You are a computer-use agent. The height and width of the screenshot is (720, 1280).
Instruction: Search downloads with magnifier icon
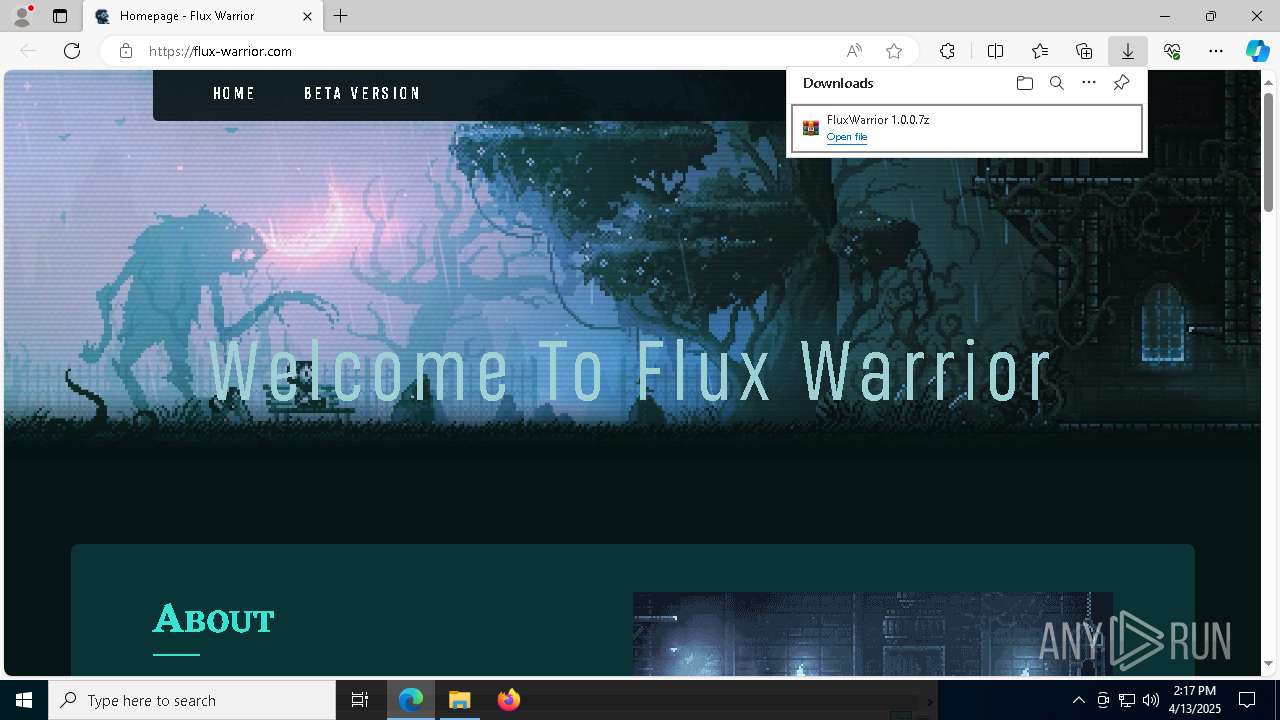click(x=1056, y=83)
